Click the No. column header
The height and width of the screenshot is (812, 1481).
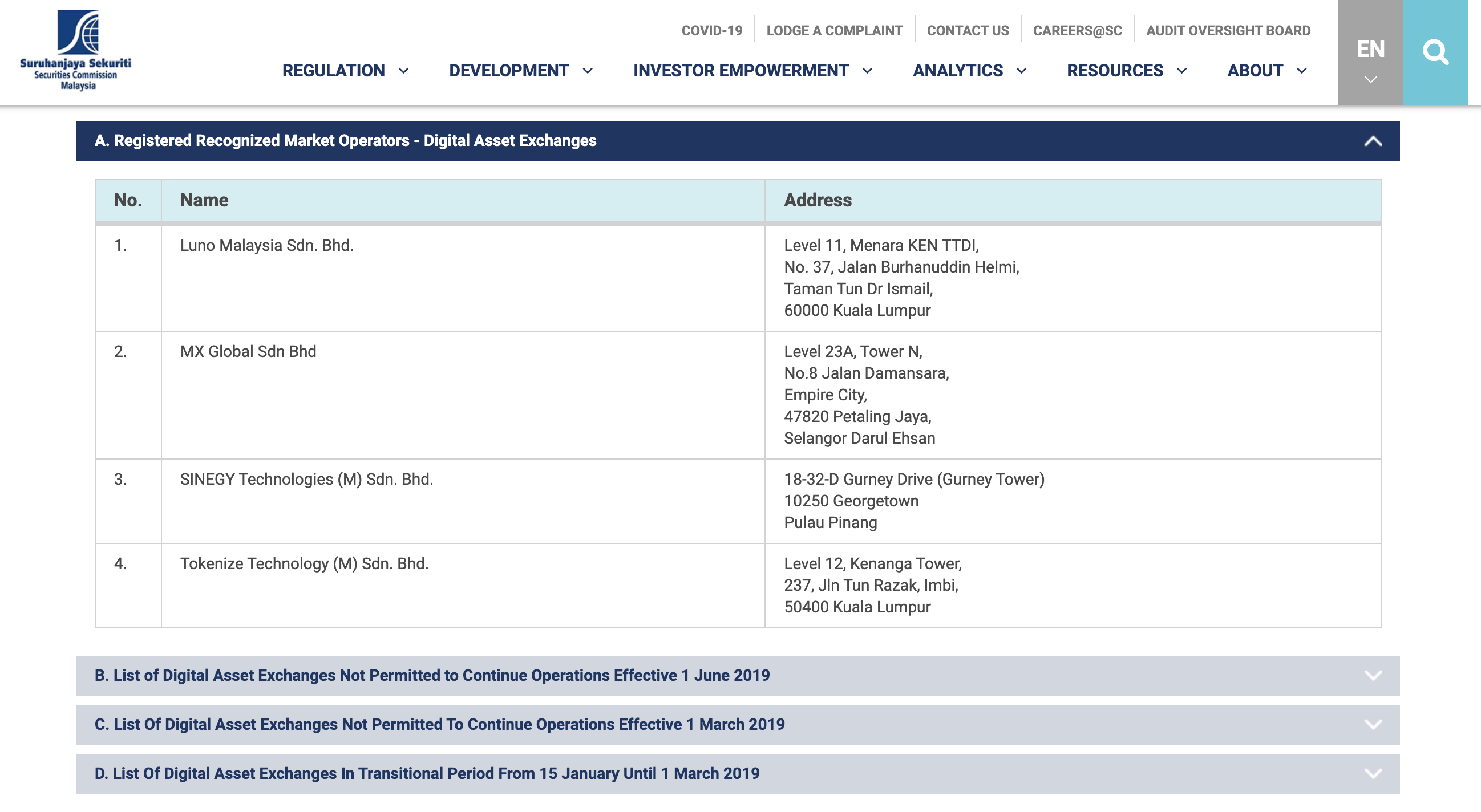point(128,201)
